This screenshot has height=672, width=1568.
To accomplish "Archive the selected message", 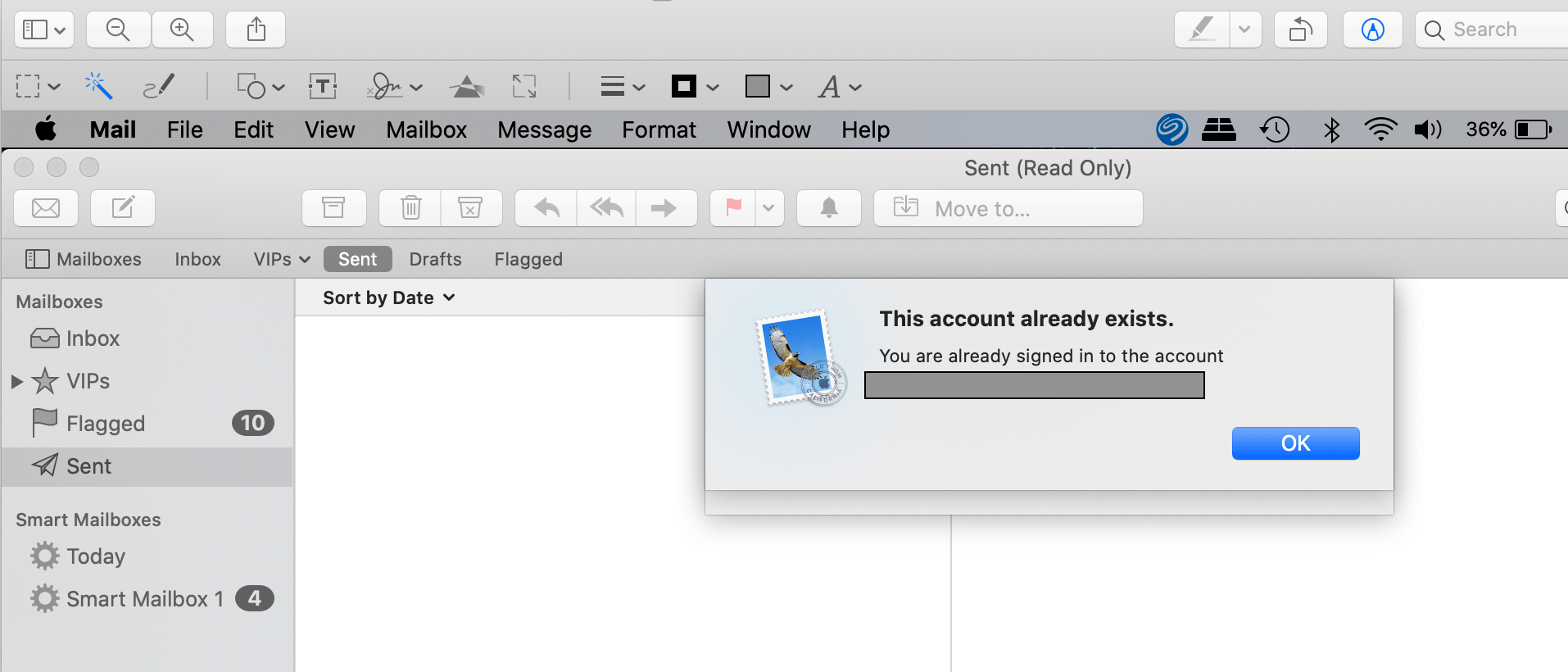I will click(x=333, y=208).
